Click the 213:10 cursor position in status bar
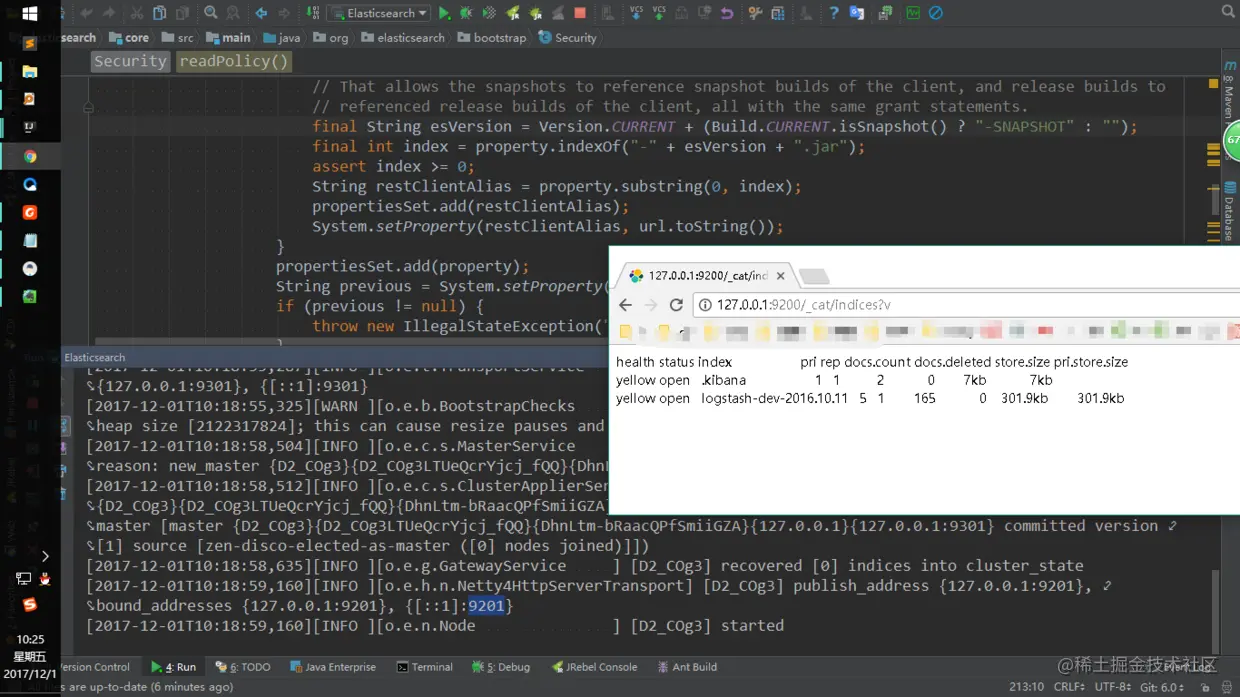 tap(1027, 687)
